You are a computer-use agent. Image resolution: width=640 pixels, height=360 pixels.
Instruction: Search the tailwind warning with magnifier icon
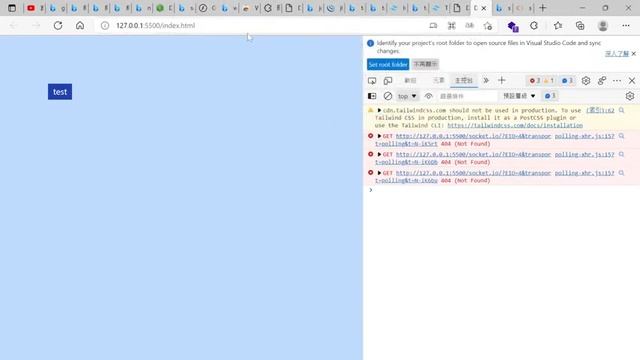click(621, 110)
